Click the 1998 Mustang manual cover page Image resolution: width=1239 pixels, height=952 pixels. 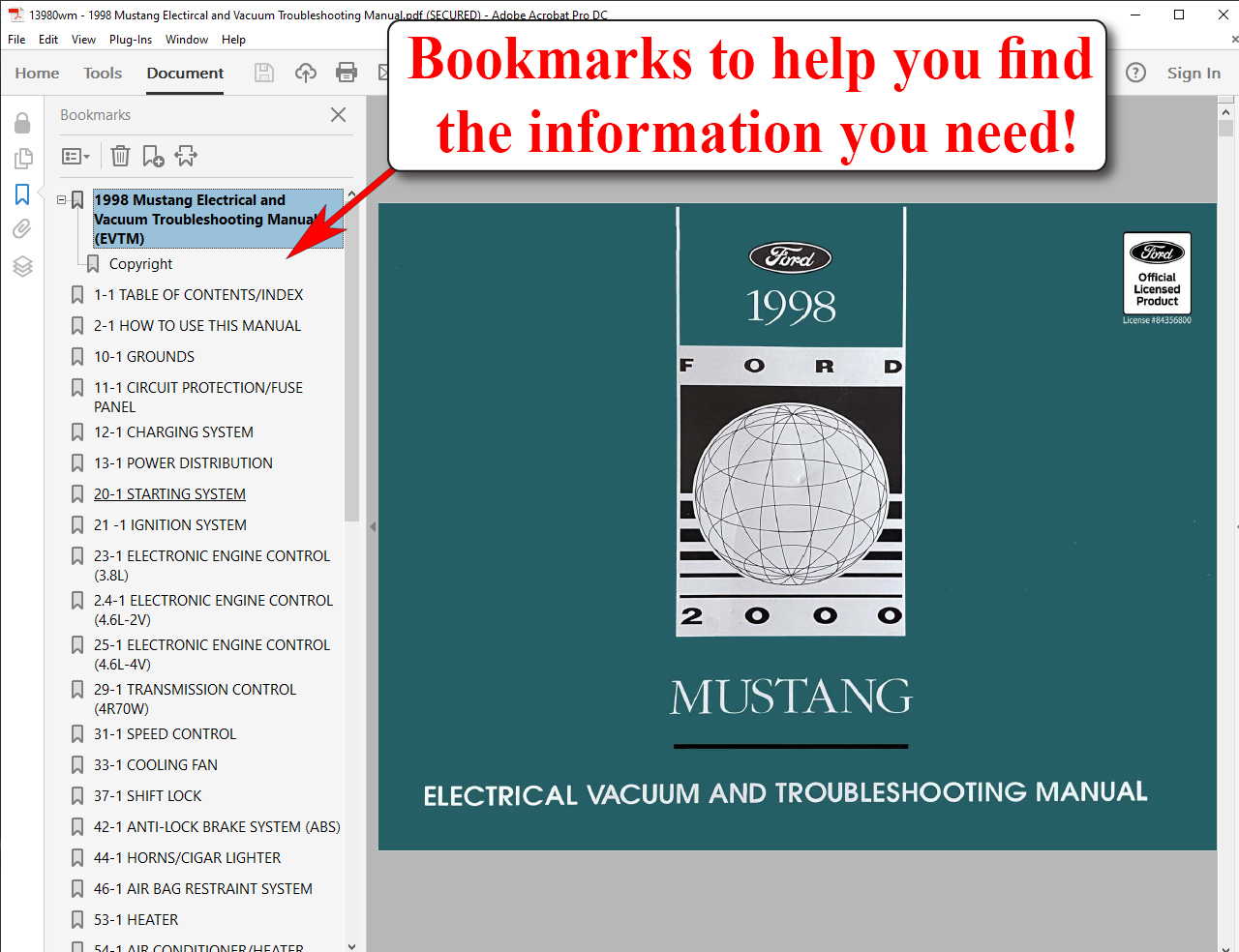(797, 526)
